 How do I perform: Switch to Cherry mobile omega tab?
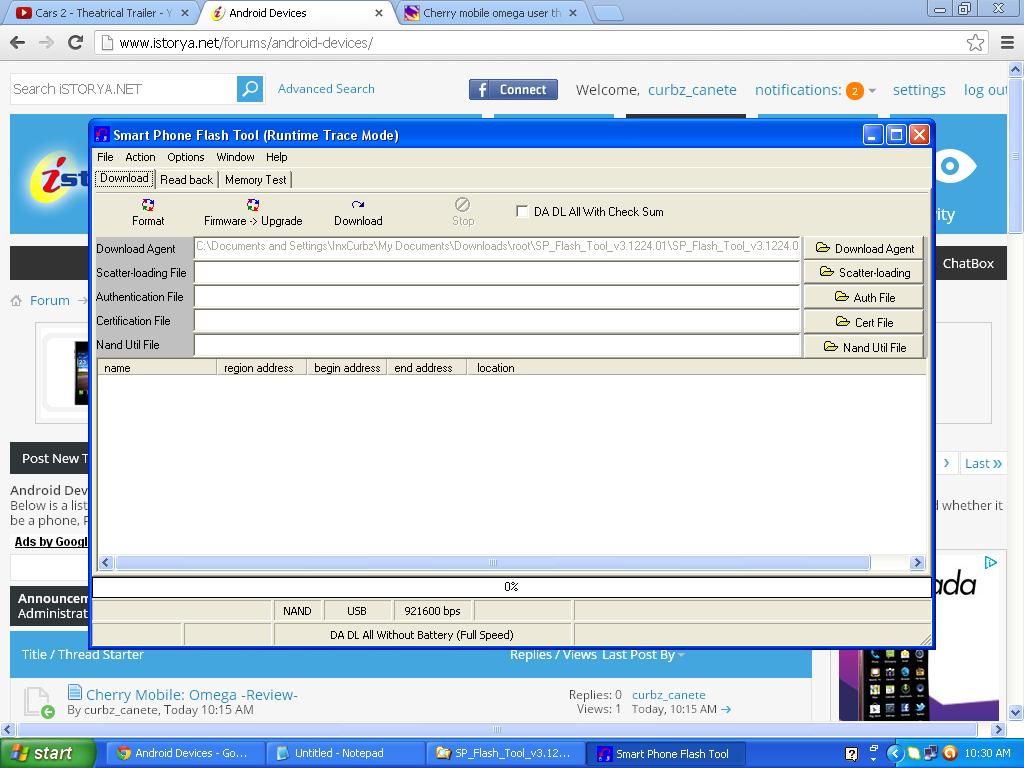[x=491, y=12]
